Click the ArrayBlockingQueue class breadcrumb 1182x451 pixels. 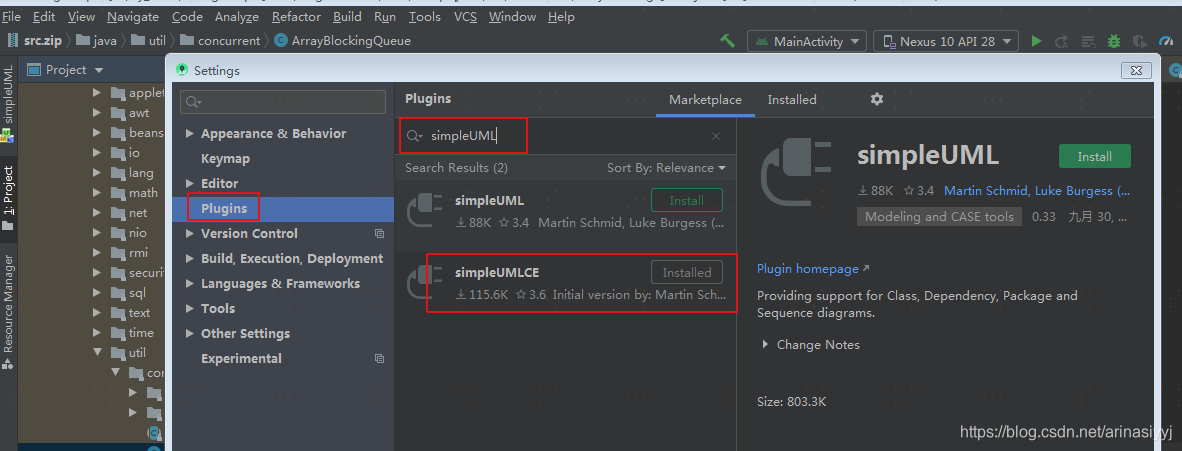pos(343,41)
